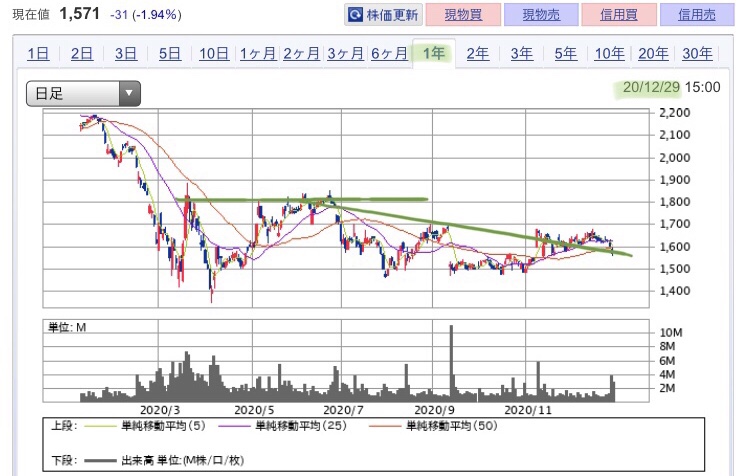This screenshot has height=476, width=749.
Task: Click the 現物買 button
Action: tap(463, 14)
